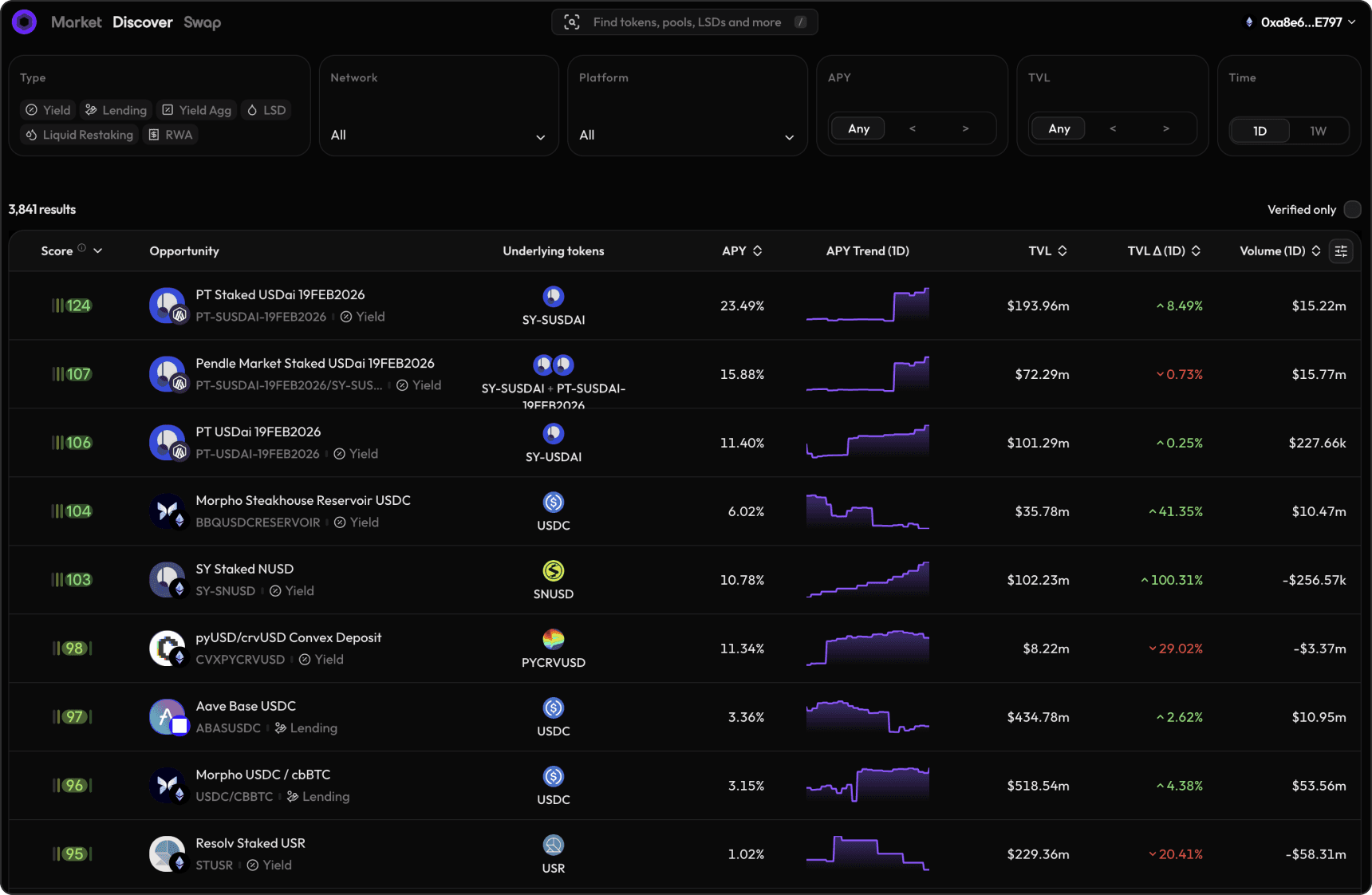Click the purple app logo icon

(x=24, y=22)
